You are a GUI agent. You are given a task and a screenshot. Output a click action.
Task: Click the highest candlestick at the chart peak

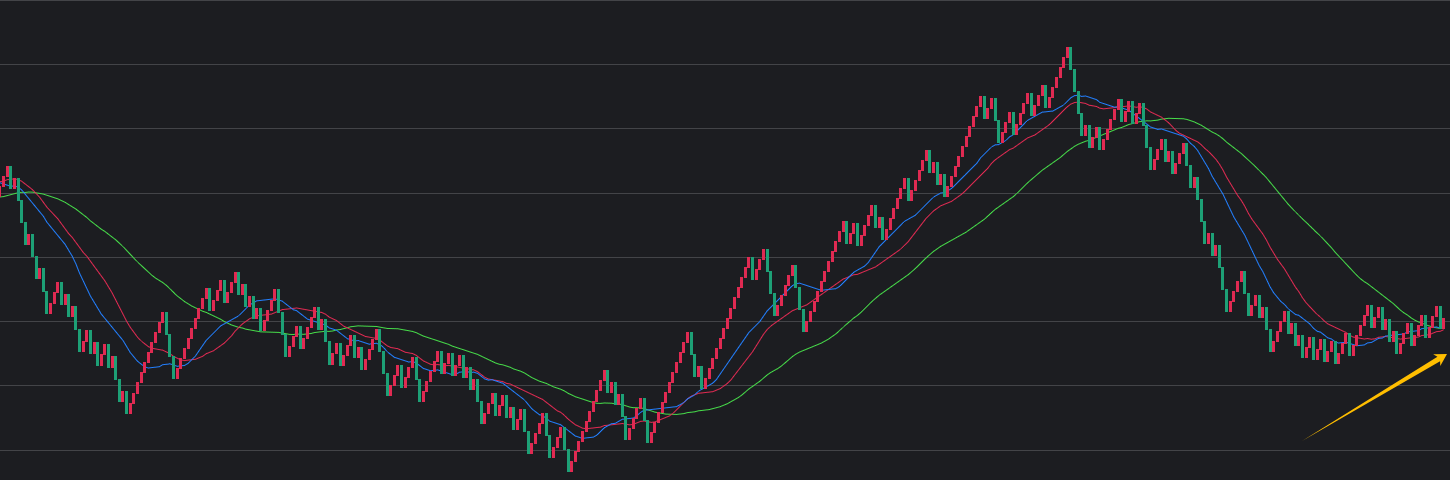[1069, 58]
